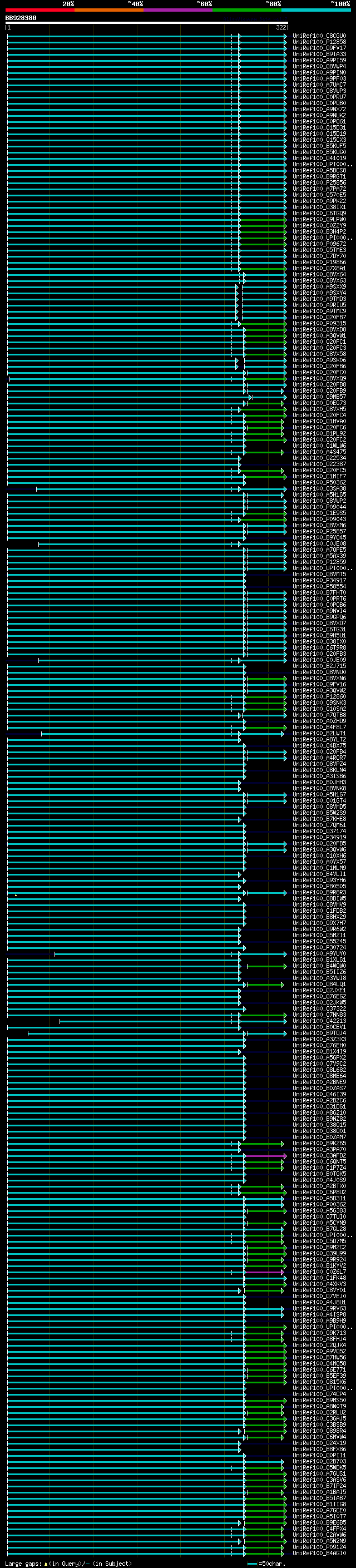Open the hit UniRef100_B7IP24

pos(319,1485)
